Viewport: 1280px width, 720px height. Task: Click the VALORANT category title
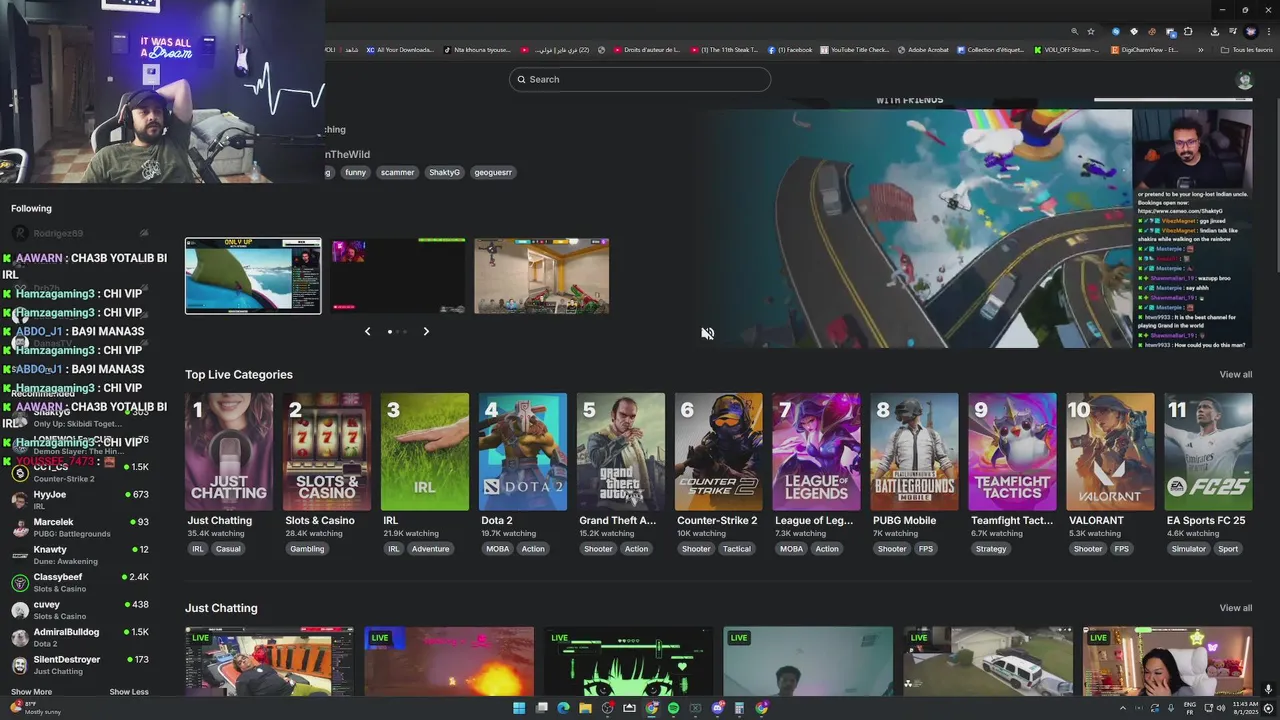[1096, 520]
